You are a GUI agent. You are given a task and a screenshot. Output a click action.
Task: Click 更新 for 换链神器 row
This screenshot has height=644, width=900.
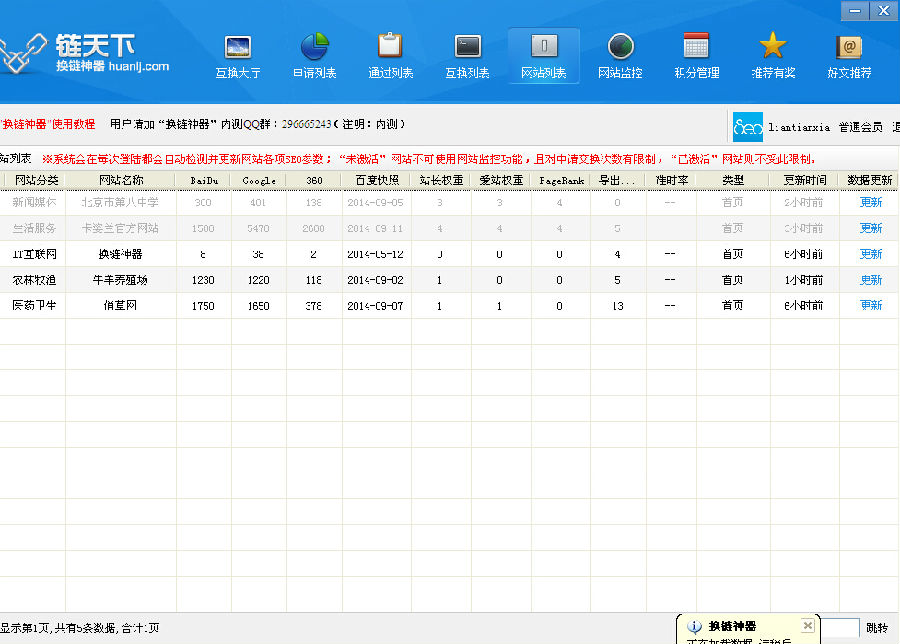point(871,254)
